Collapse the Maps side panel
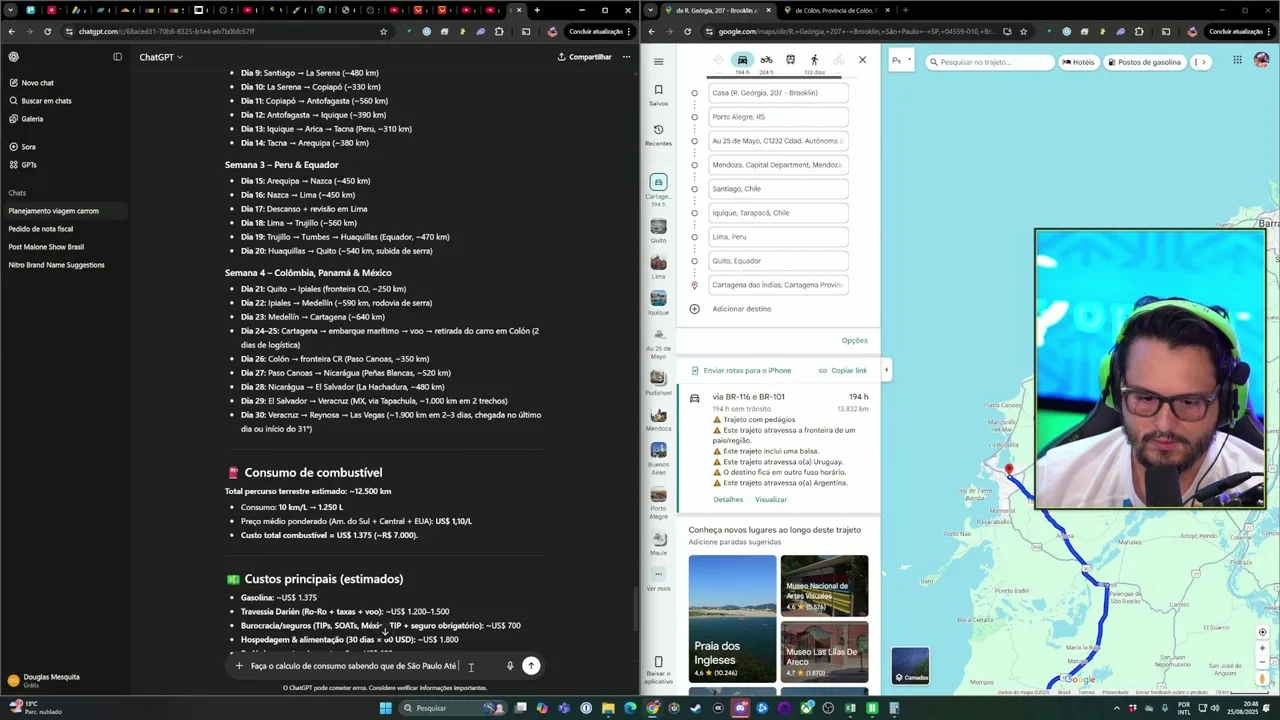Image resolution: width=1280 pixels, height=720 pixels. 886,370
